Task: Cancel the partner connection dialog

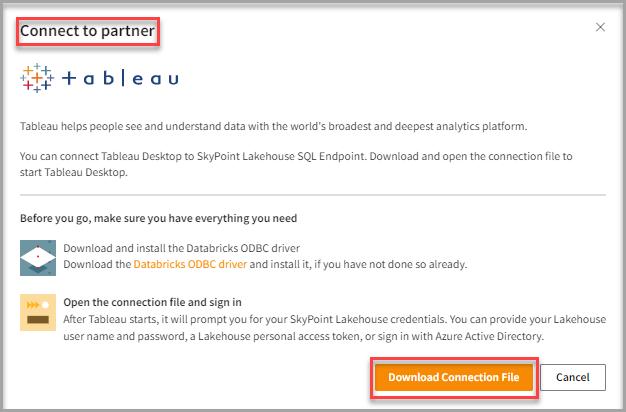Action: click(572, 377)
